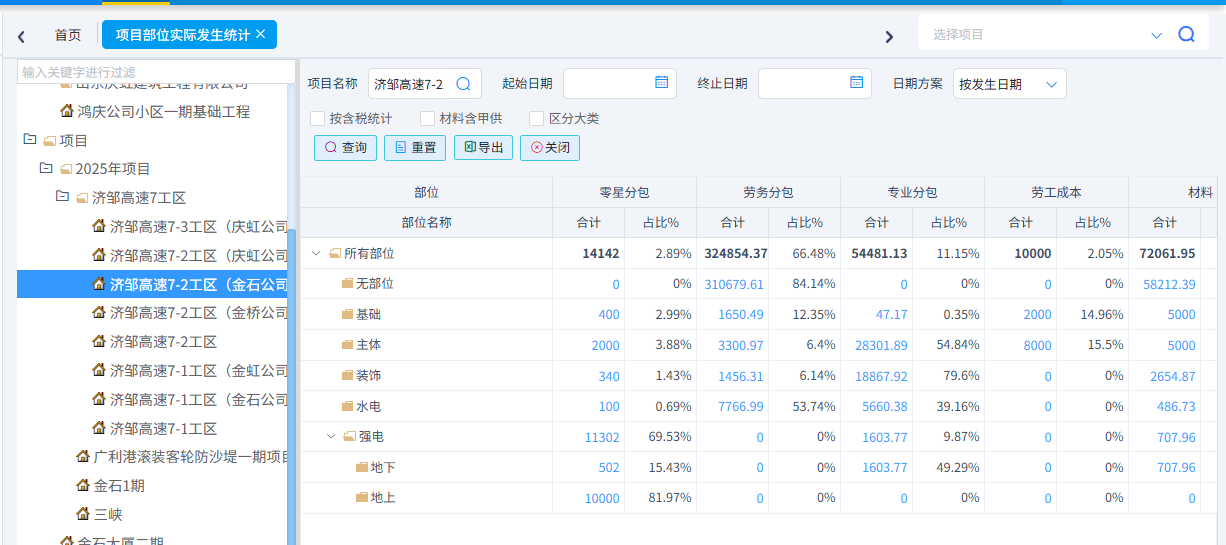Viewport: 1226px width, 545px height.
Task: Click the 三峡 project house icon
Action: point(84,514)
